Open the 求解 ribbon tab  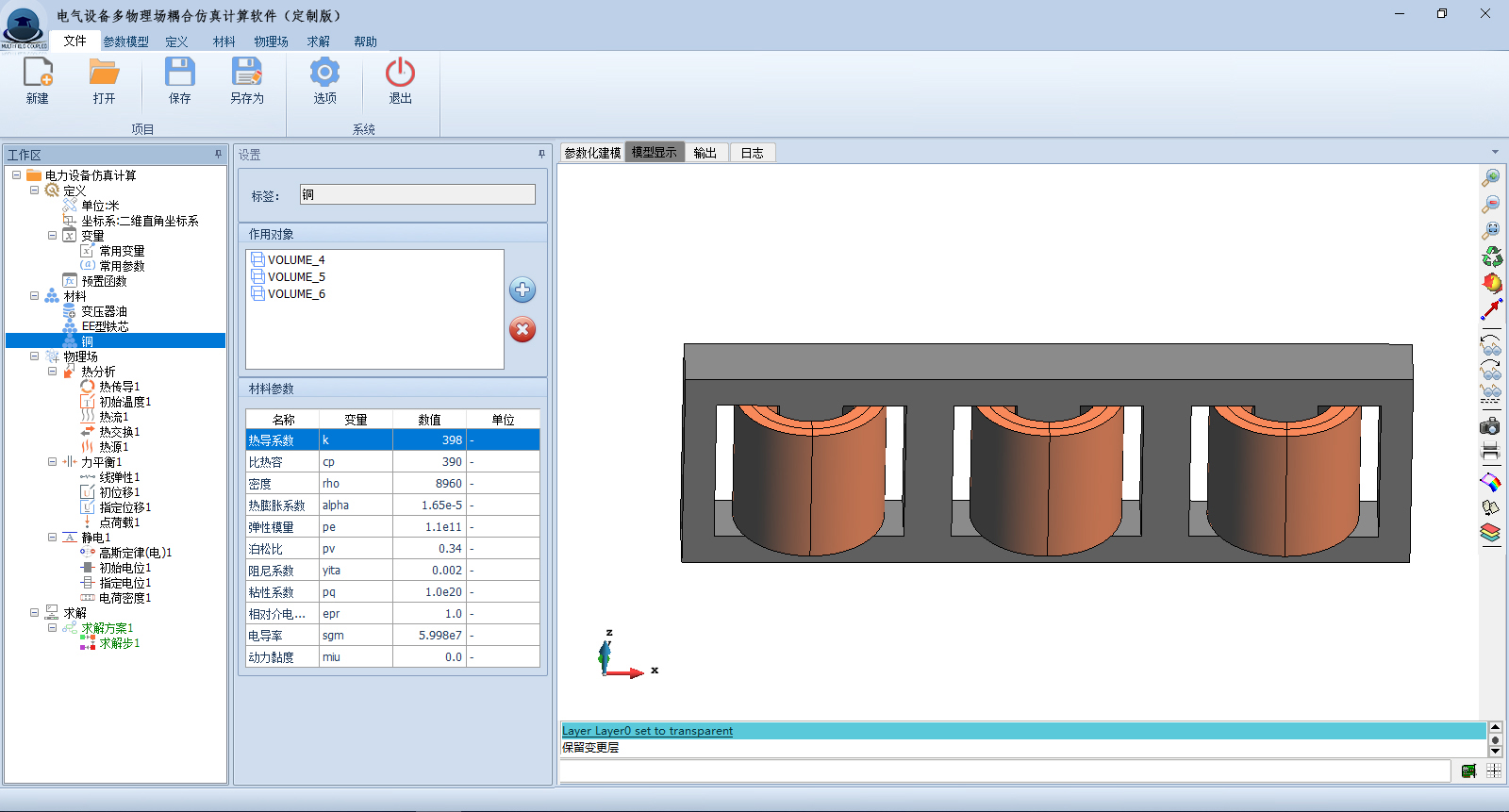point(319,41)
